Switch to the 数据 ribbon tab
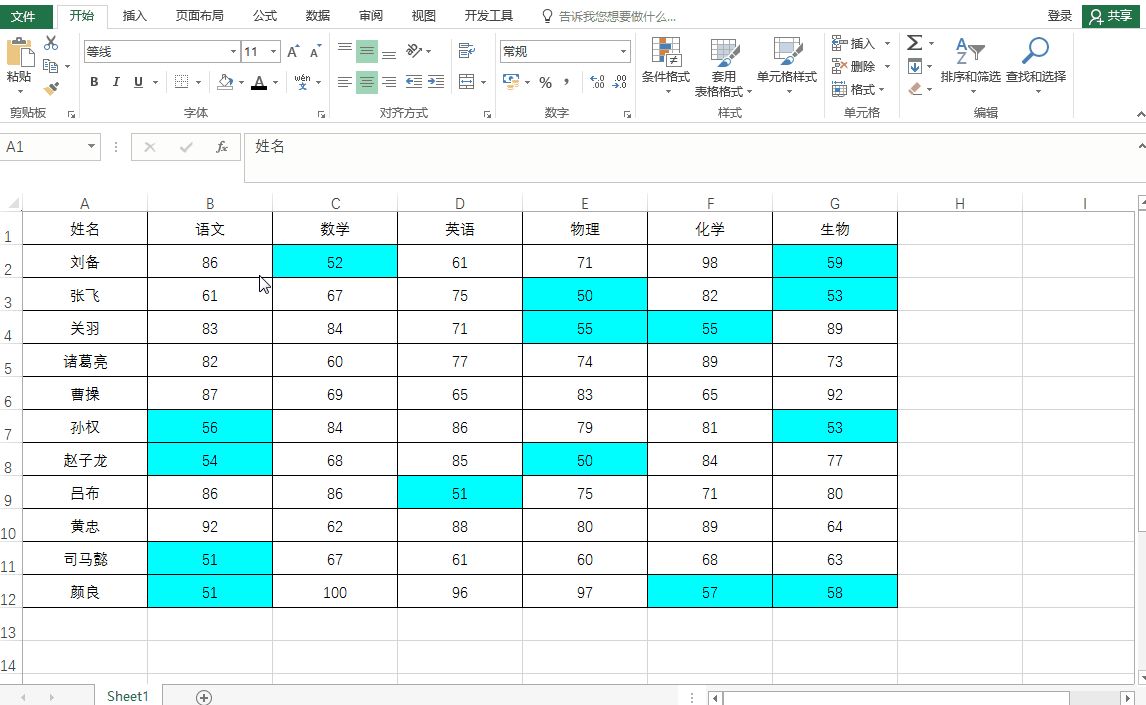Image resolution: width=1146 pixels, height=705 pixels. [317, 15]
